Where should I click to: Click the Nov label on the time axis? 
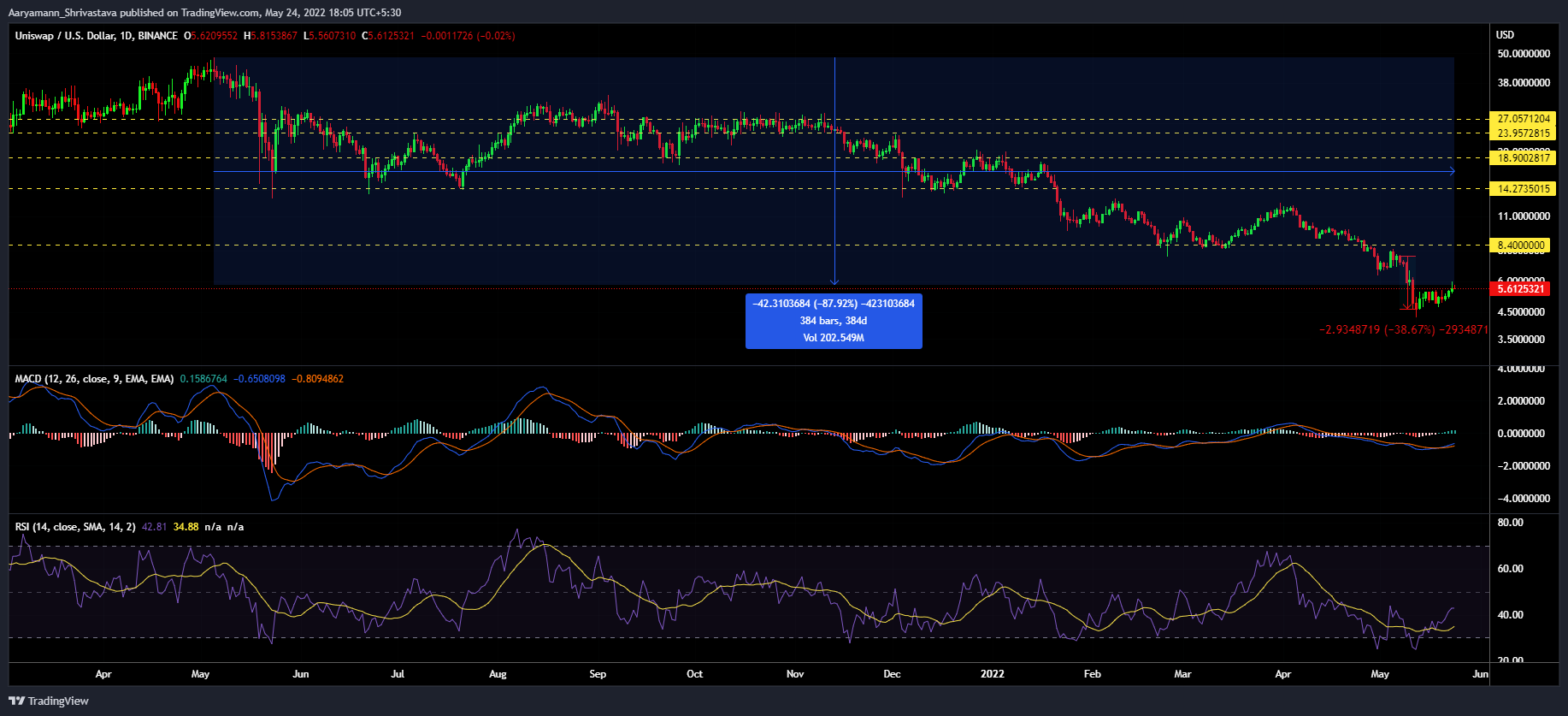[x=795, y=674]
